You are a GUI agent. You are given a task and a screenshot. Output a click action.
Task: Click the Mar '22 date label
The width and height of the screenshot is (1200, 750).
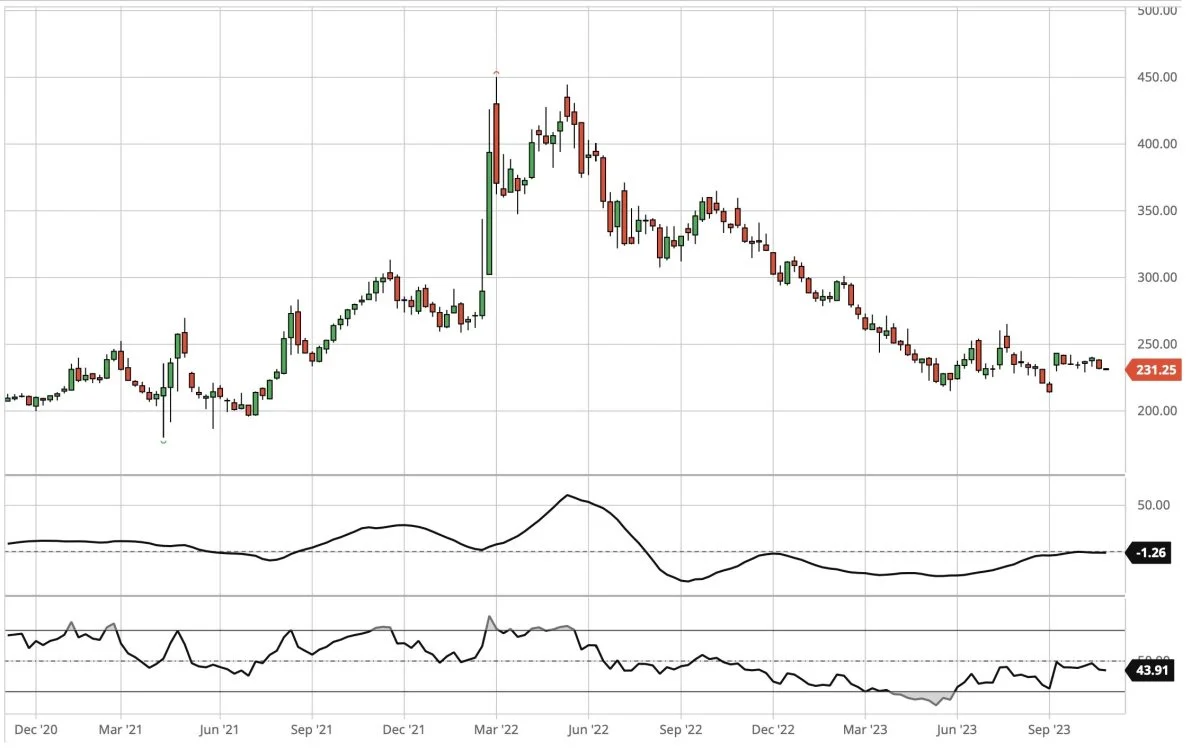(496, 729)
